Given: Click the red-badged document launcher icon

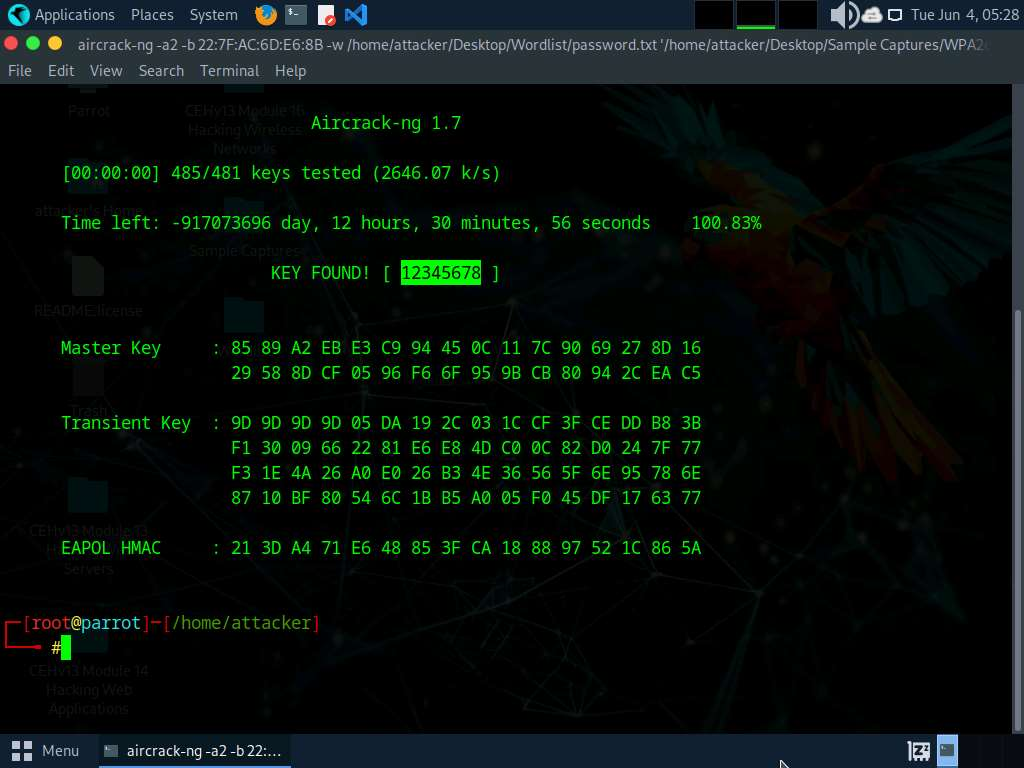Looking at the screenshot, I should (x=326, y=15).
